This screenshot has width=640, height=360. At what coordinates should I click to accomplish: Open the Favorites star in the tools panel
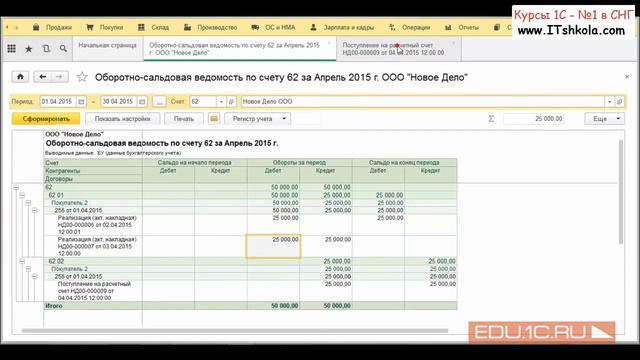pyautogui.click(x=29, y=49)
